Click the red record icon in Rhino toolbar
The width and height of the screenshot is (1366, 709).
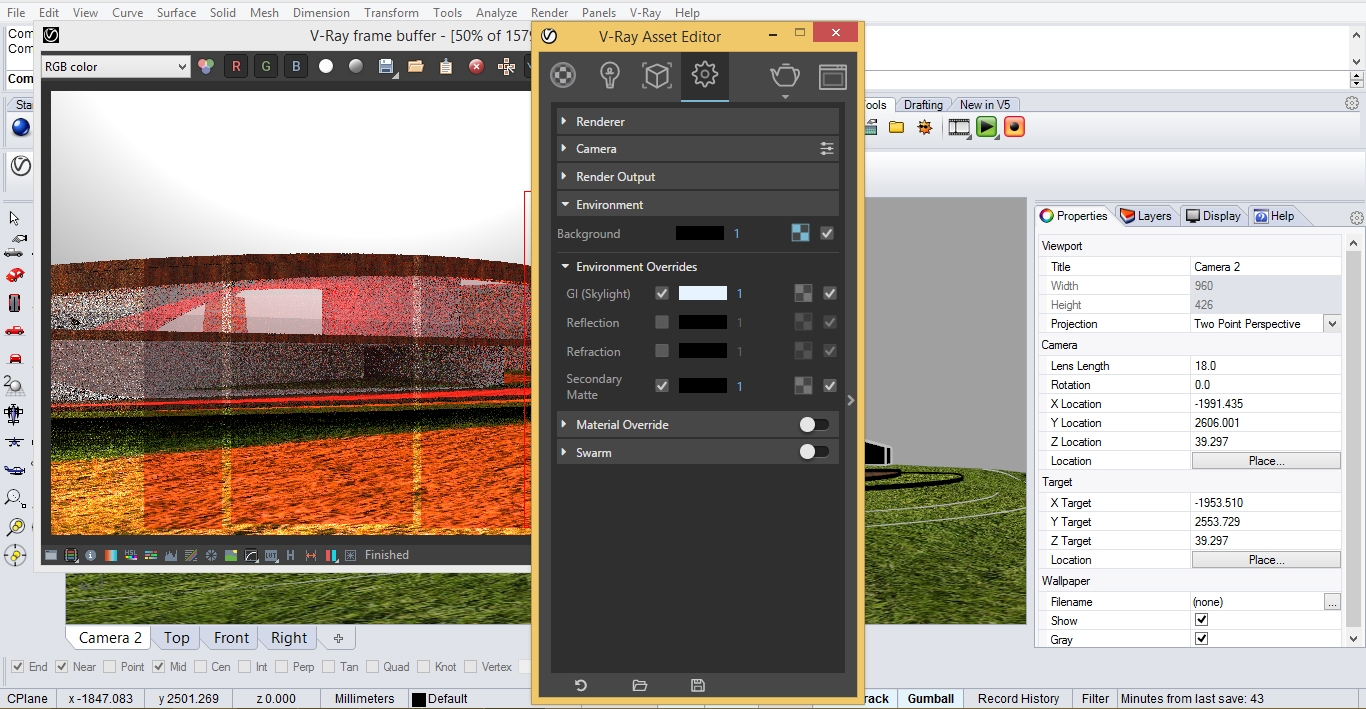(1014, 127)
